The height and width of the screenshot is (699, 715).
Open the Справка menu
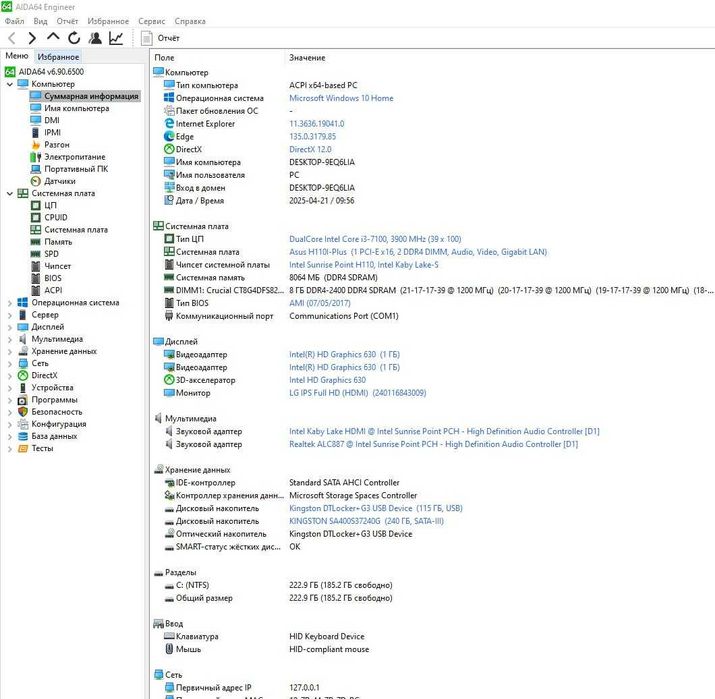tap(190, 21)
